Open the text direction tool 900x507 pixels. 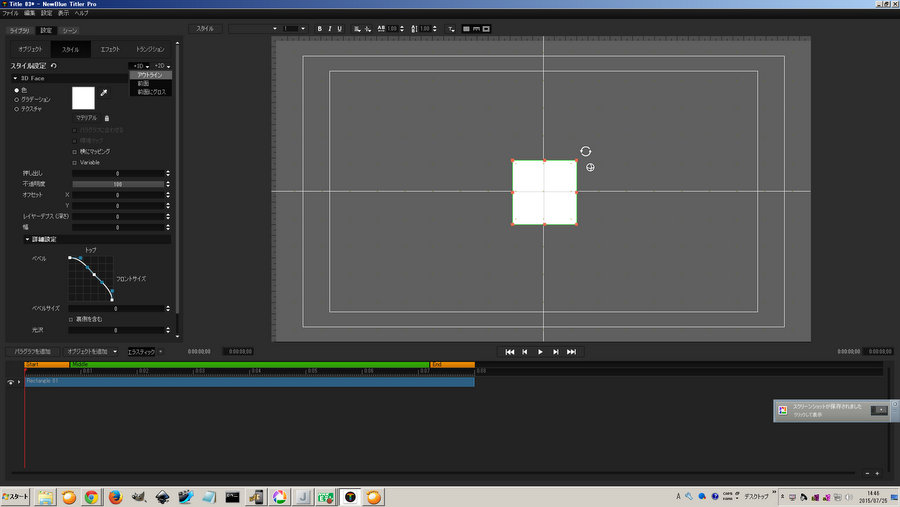point(451,29)
